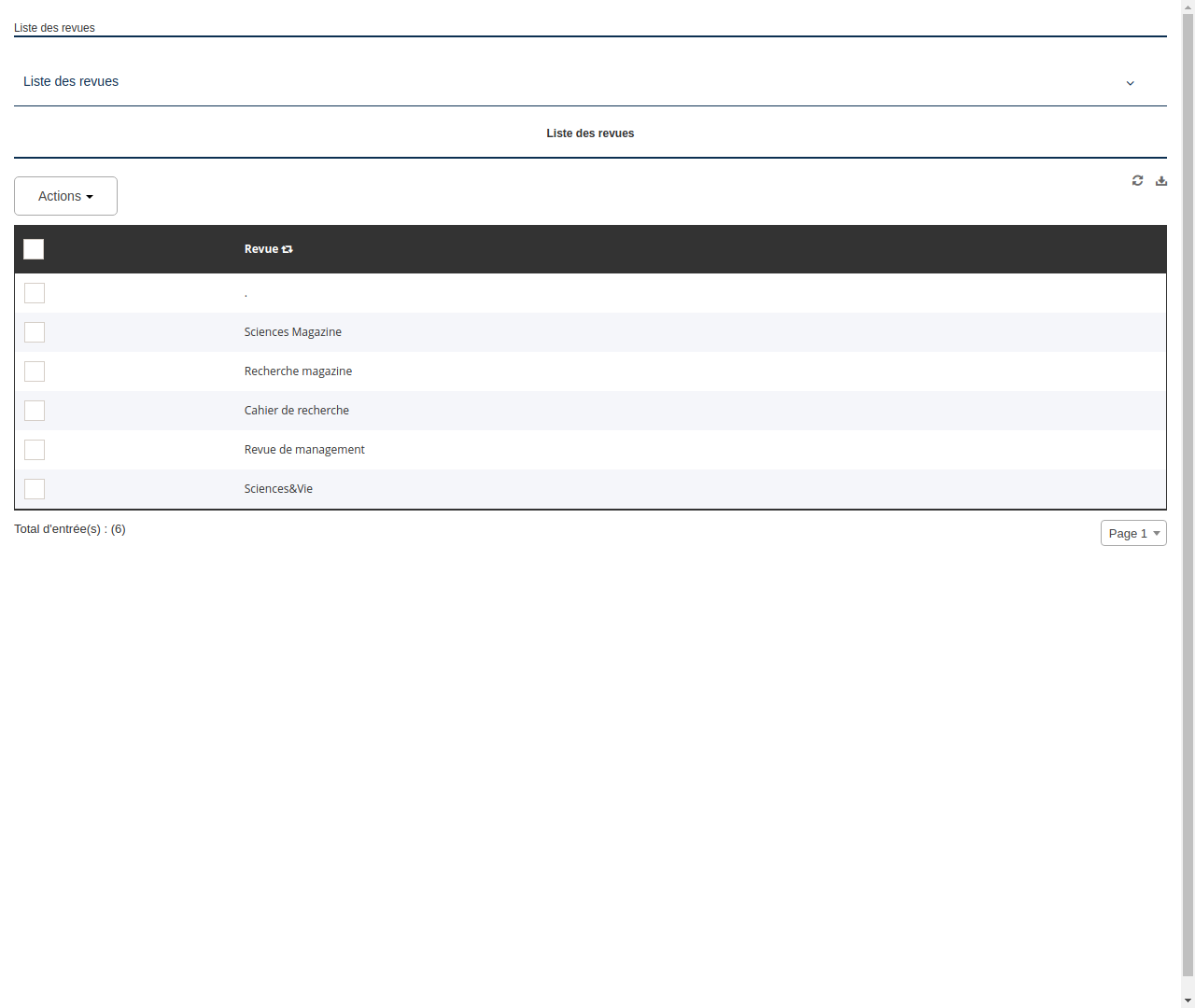Download the revues list export
This screenshot has width=1195, height=1008.
1160,180
